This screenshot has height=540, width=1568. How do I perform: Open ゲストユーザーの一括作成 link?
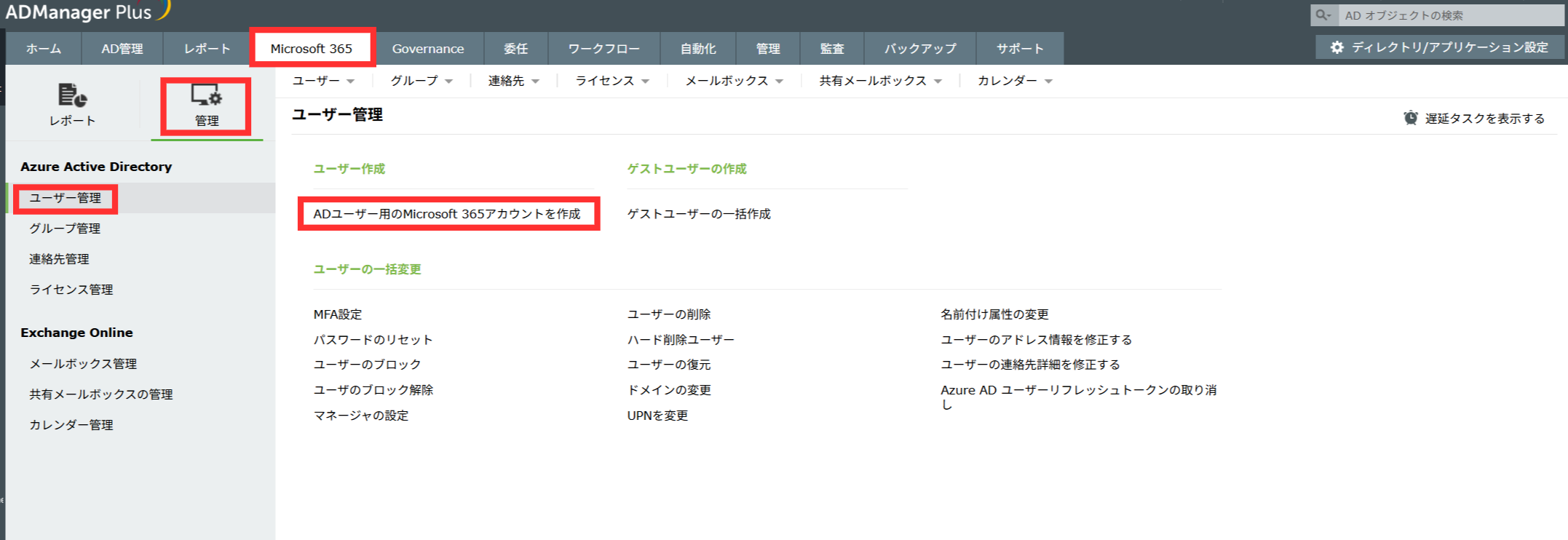(699, 214)
